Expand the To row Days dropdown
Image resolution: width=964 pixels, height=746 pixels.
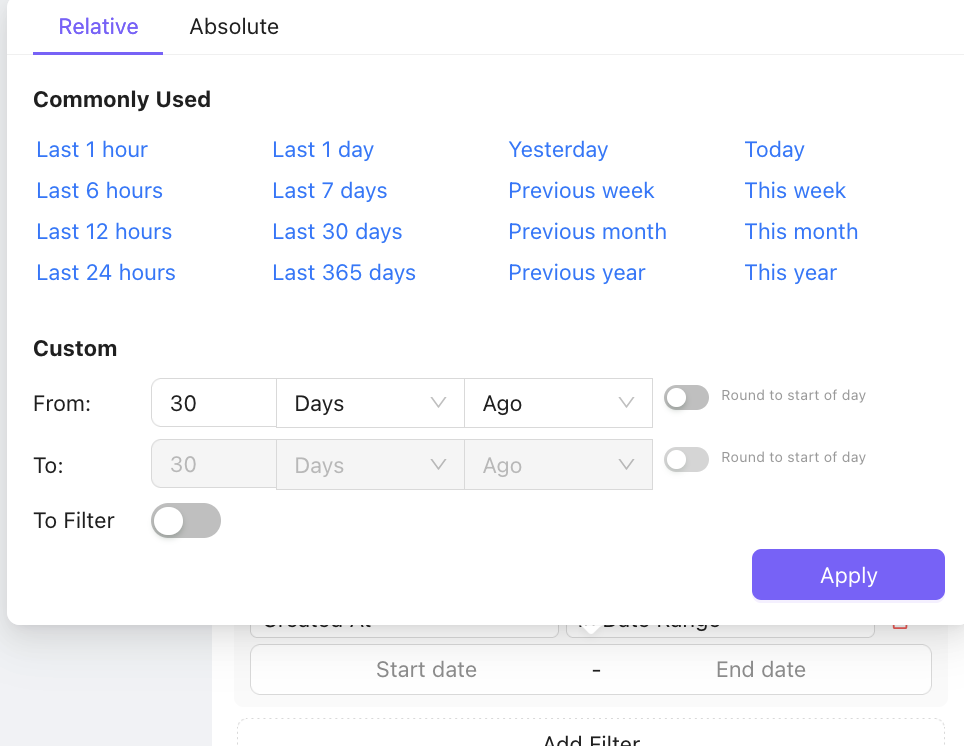pyautogui.click(x=370, y=464)
